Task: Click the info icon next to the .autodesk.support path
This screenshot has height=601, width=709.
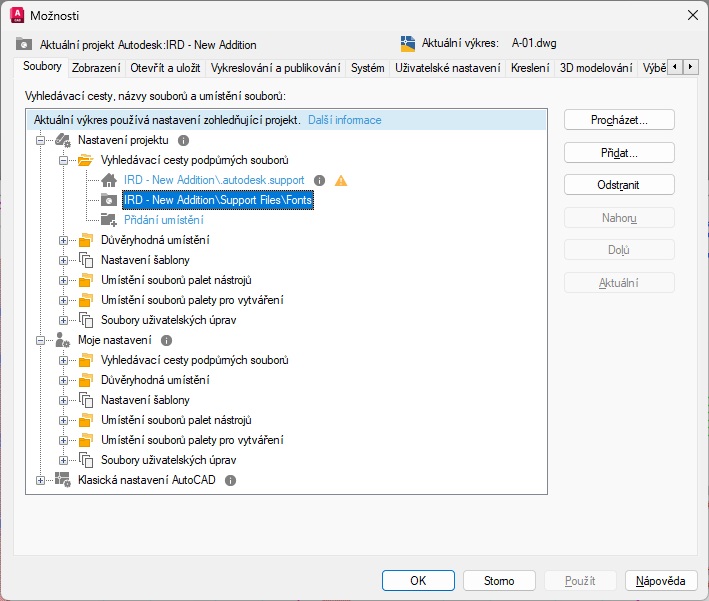Action: click(x=319, y=181)
